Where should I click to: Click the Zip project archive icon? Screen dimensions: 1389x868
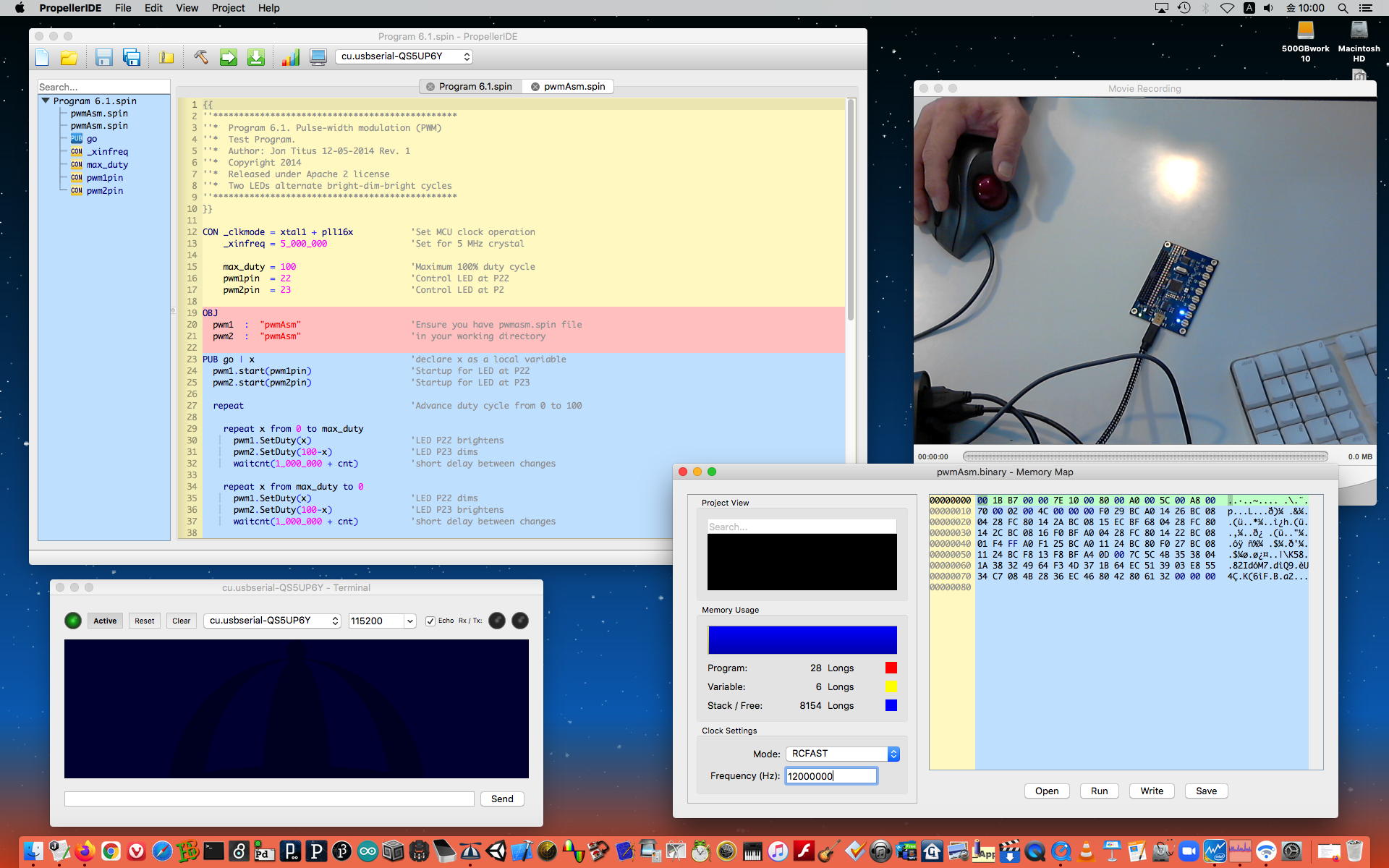tap(166, 57)
